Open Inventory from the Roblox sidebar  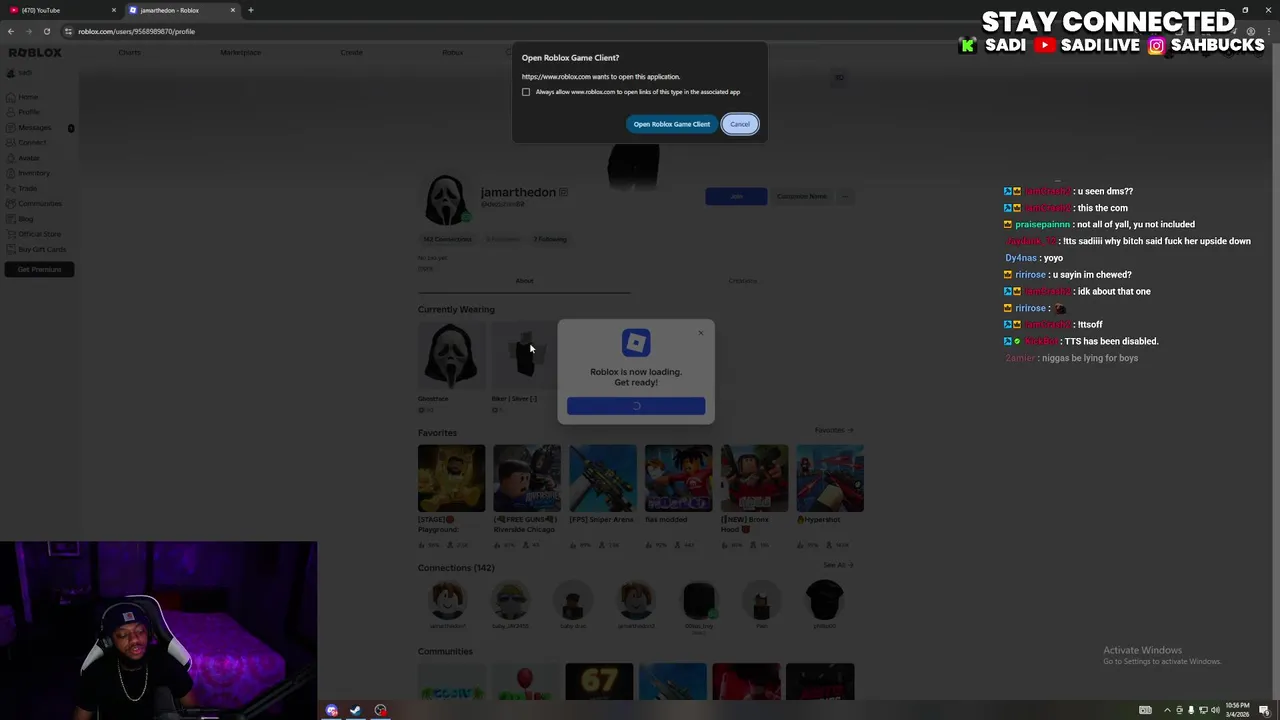34,172
